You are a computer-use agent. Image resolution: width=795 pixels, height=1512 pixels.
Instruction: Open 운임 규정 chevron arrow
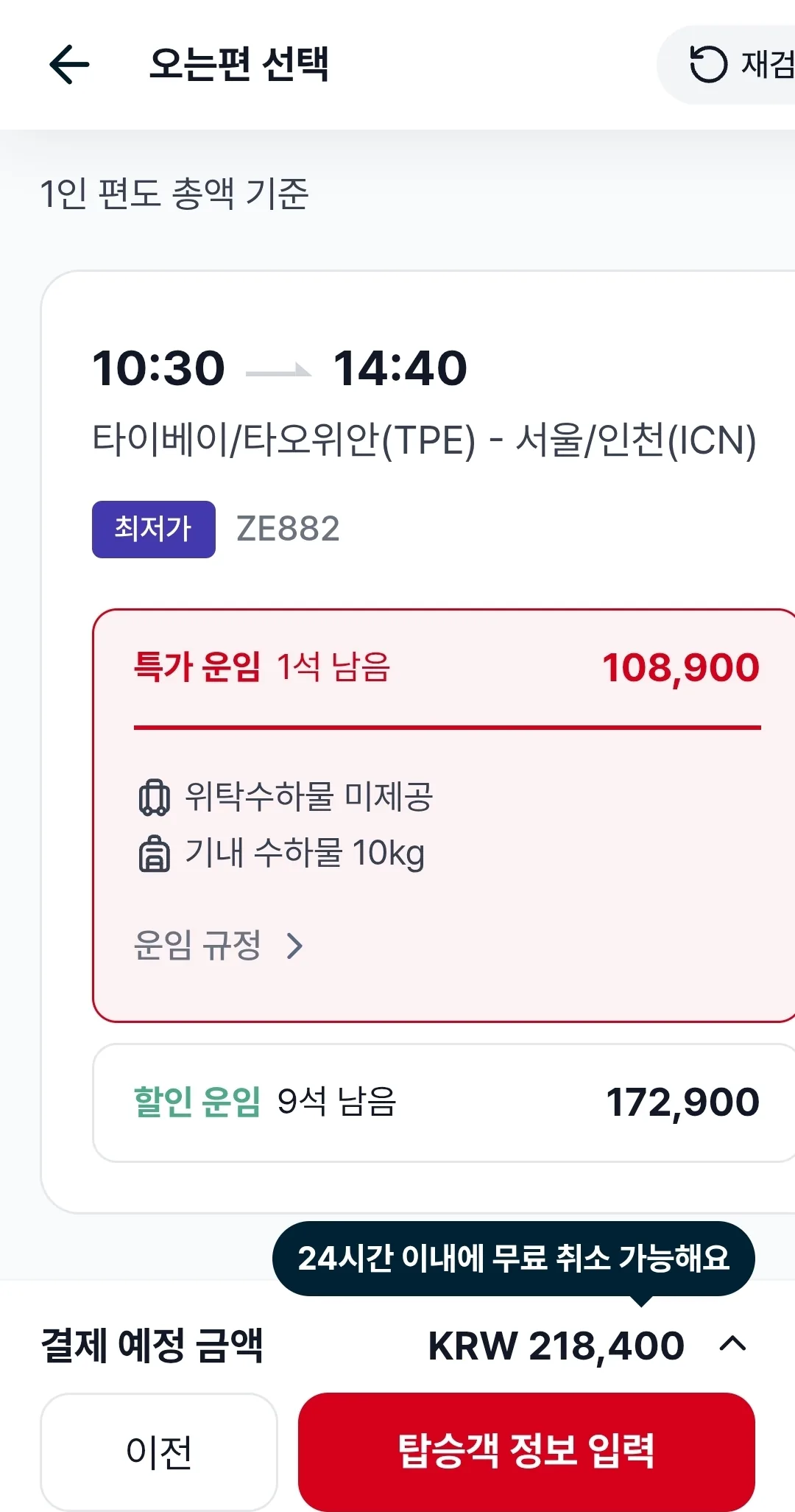294,946
